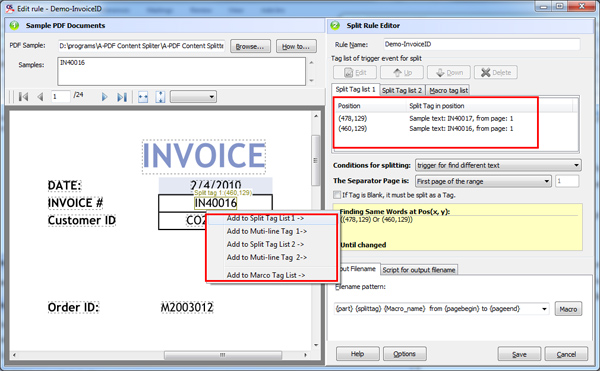Open the zoom level dropdown
Image resolution: width=600 pixels, height=371 pixels.
pos(193,97)
